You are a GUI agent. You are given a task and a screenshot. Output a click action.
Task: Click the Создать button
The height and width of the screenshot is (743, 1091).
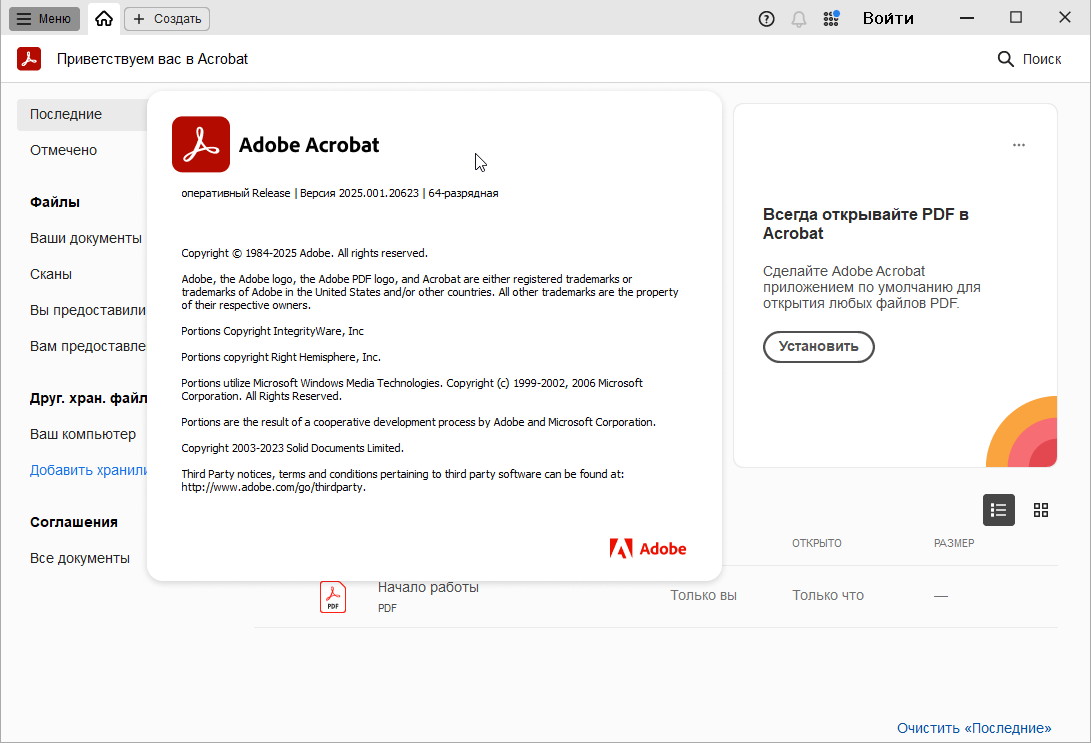167,19
